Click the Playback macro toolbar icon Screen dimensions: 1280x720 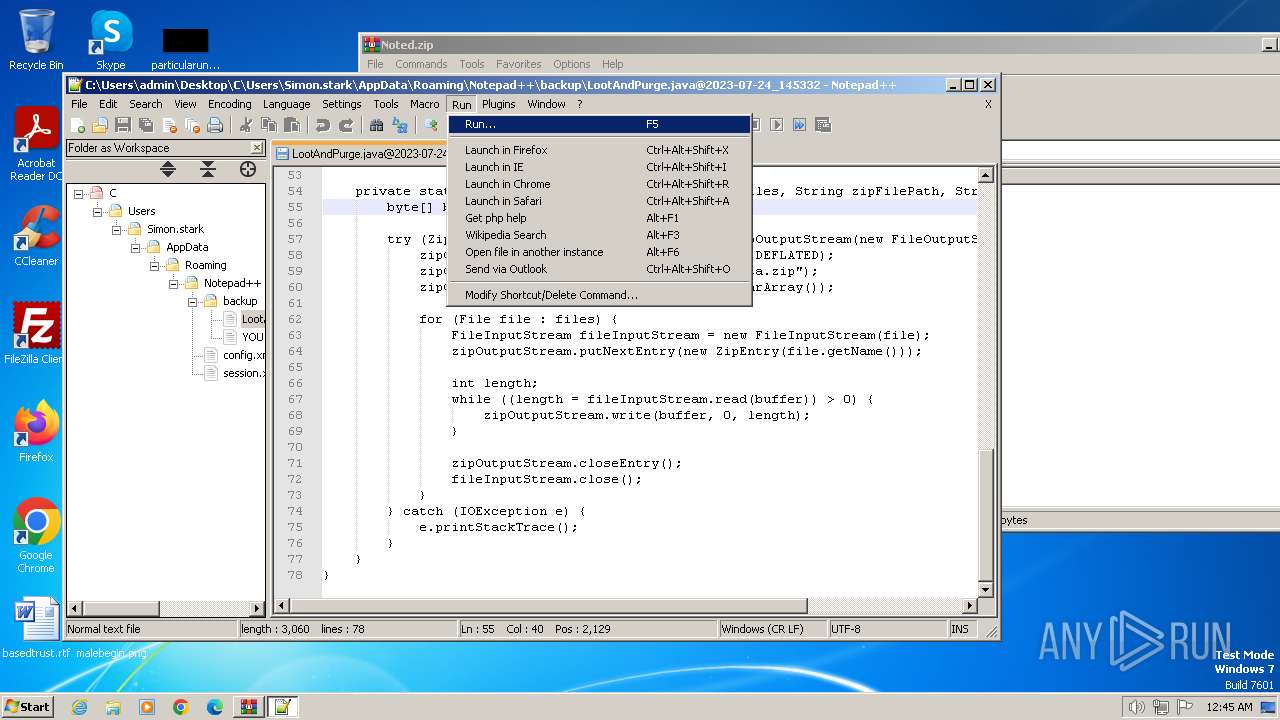pyautogui.click(x=777, y=125)
